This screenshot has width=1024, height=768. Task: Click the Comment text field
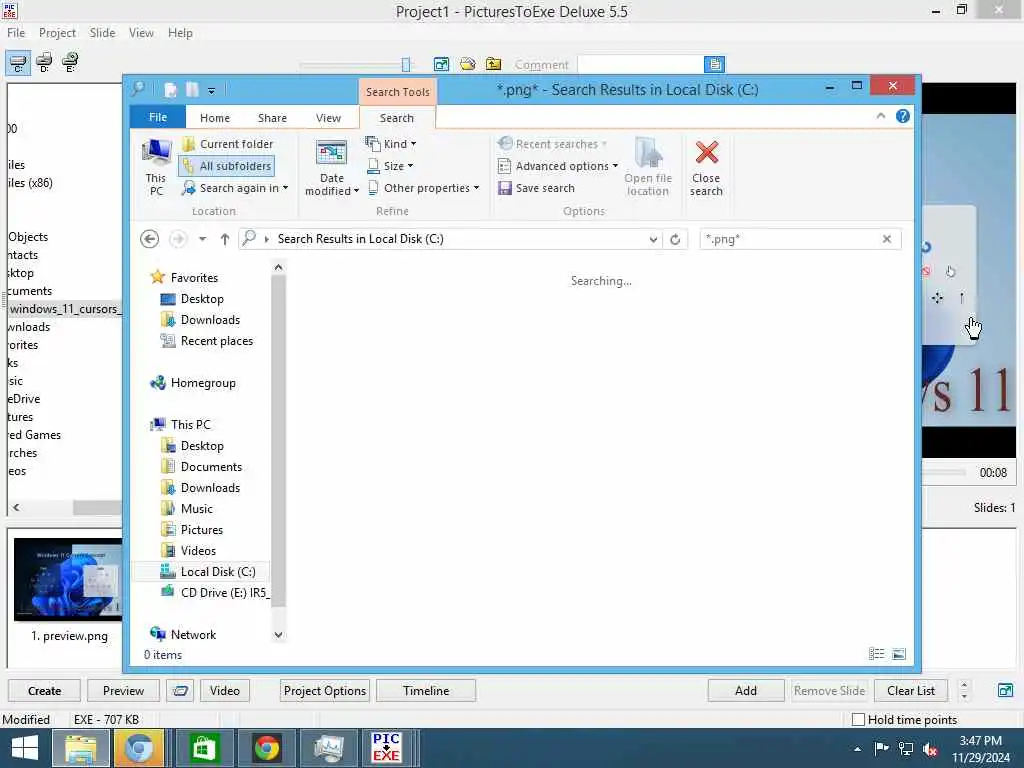point(641,64)
